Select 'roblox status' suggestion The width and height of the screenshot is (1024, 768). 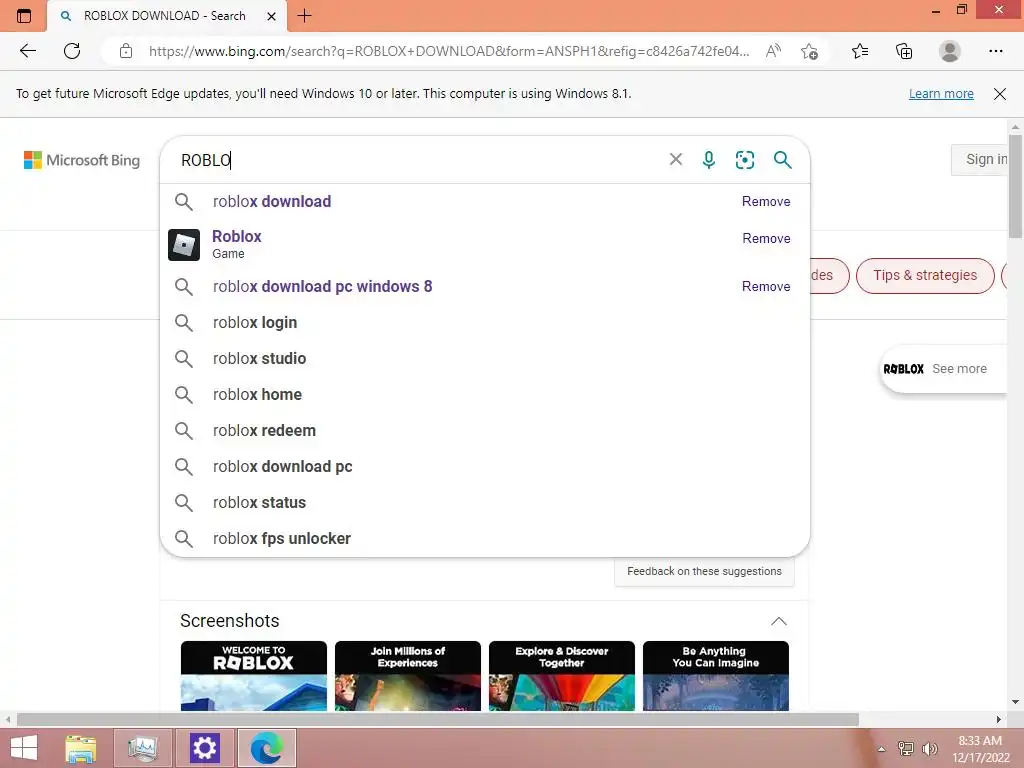click(x=485, y=502)
